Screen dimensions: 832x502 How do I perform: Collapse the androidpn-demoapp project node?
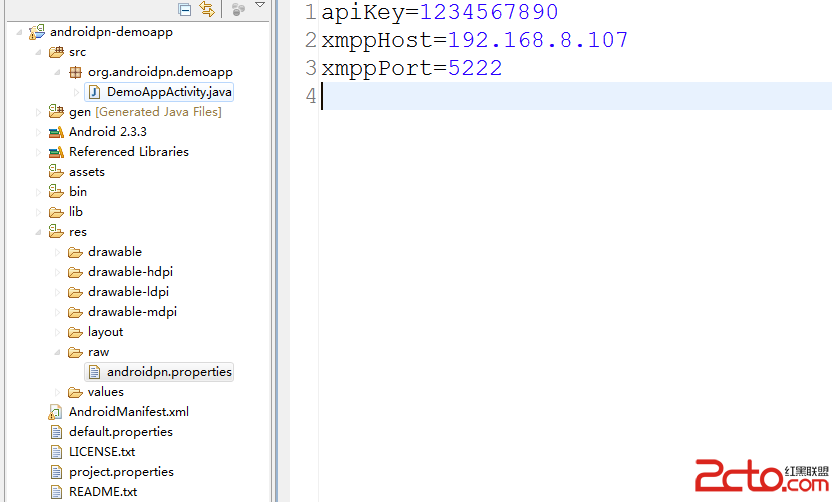click(19, 32)
